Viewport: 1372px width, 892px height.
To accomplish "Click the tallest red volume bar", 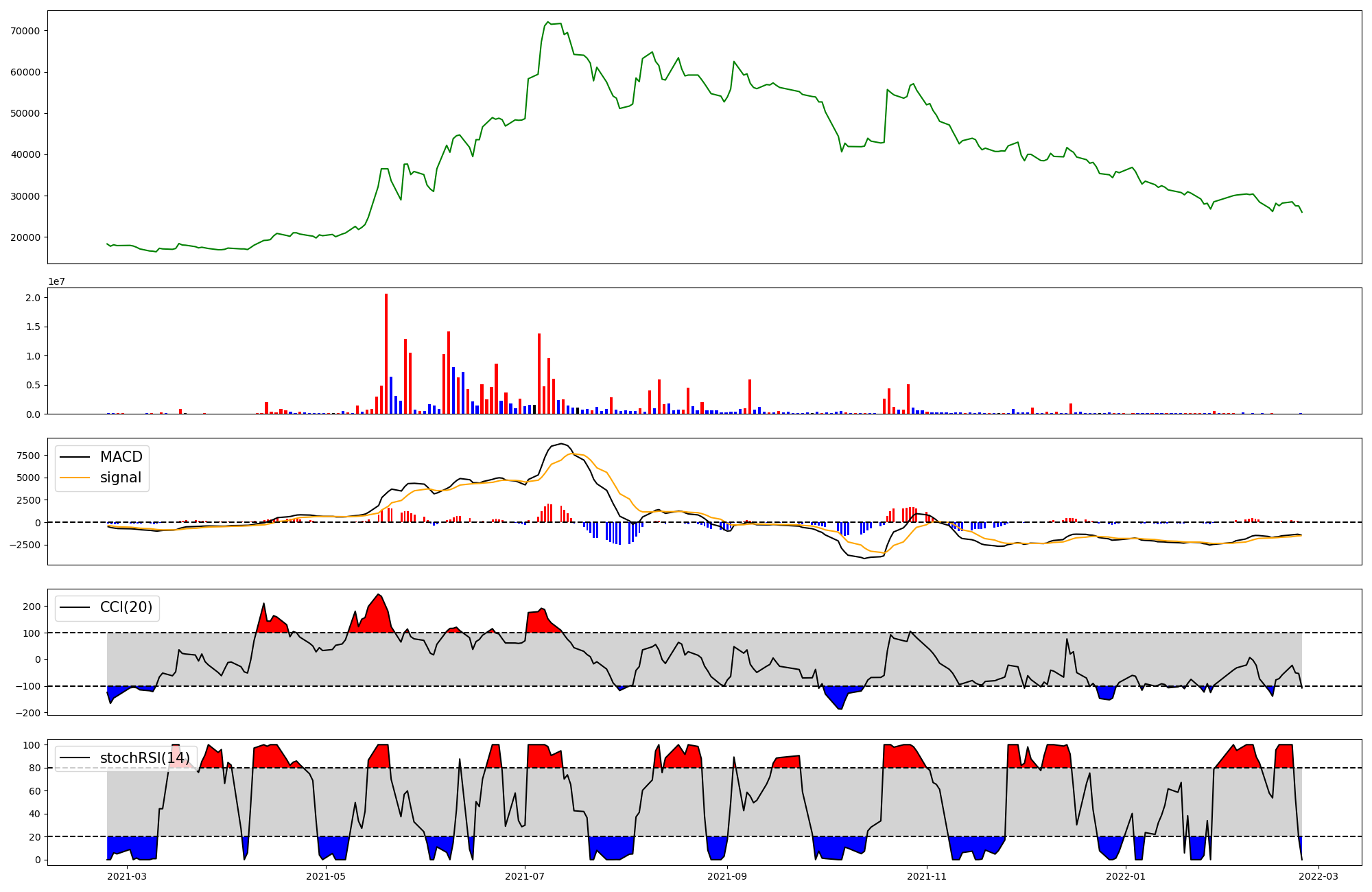I will [386, 353].
